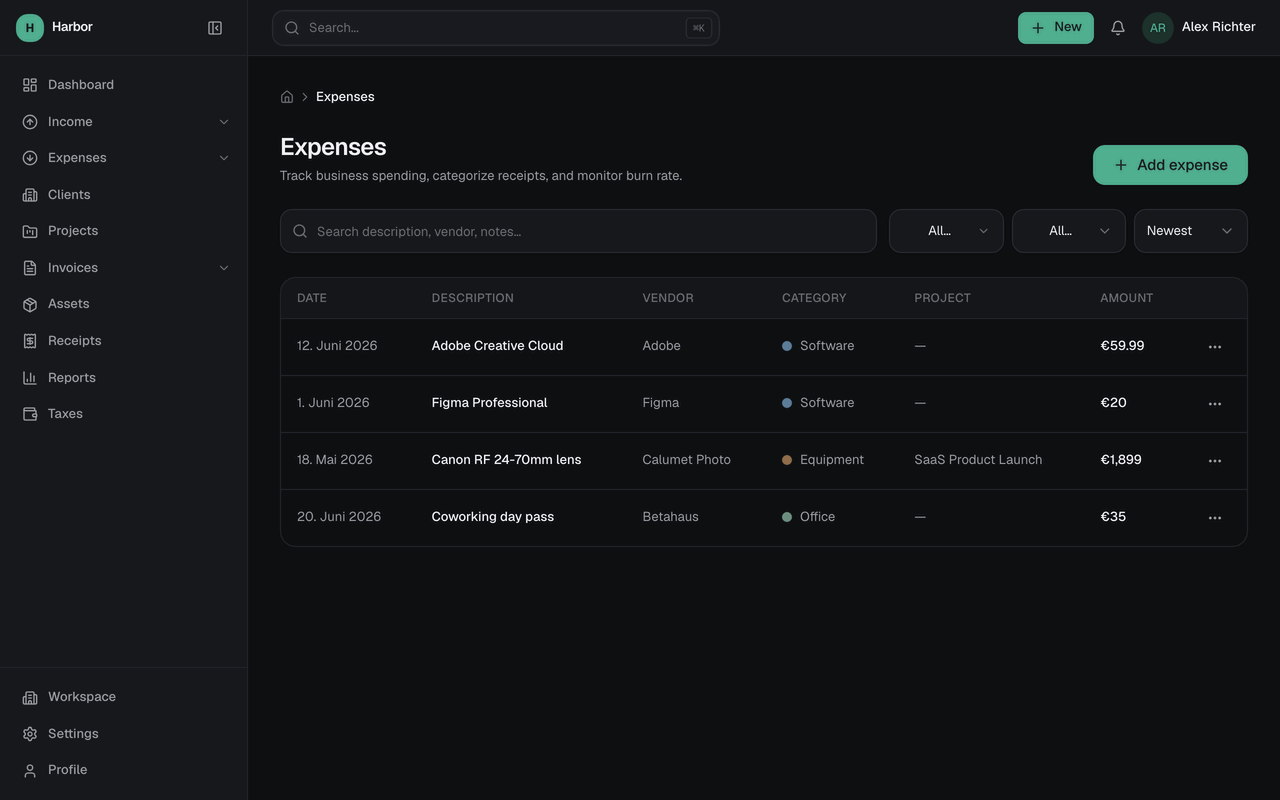Image resolution: width=1280 pixels, height=800 pixels.
Task: Click the Reports bar chart icon
Action: click(x=30, y=378)
